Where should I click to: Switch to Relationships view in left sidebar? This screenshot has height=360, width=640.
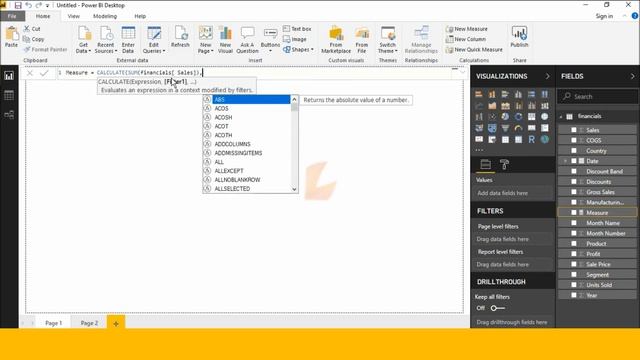point(9,115)
